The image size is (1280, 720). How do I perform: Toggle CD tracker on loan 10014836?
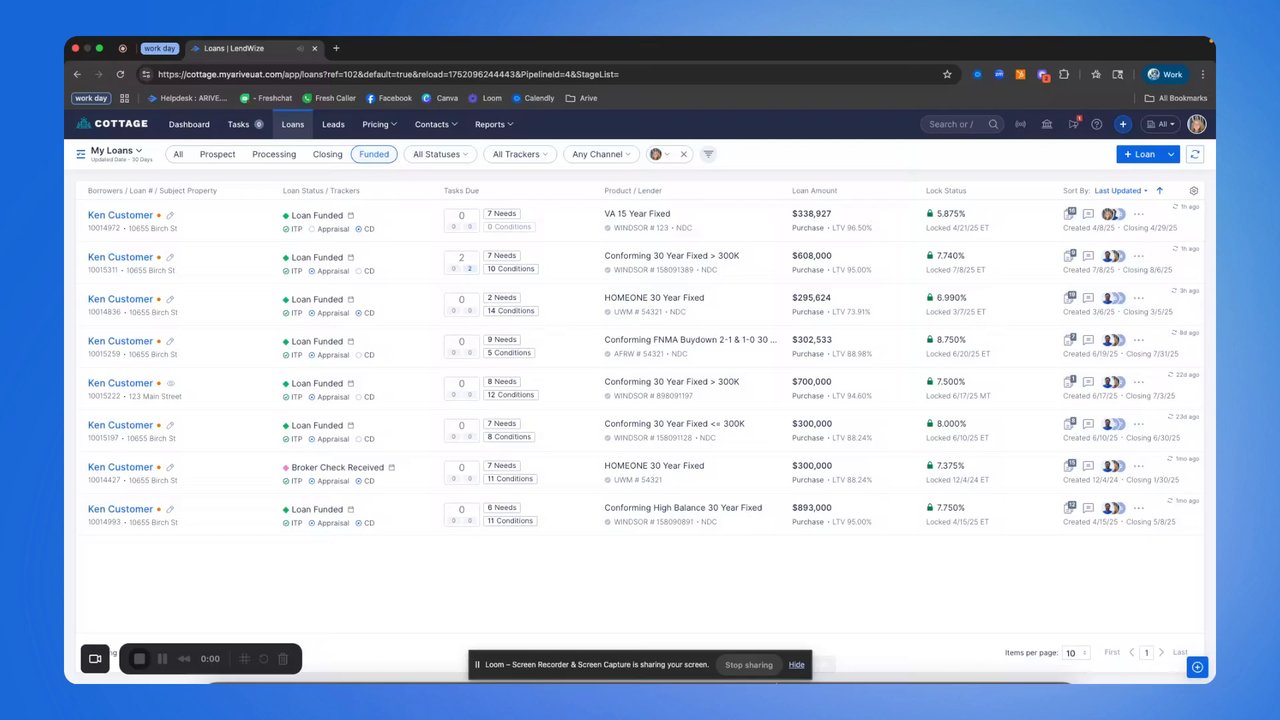365,313
